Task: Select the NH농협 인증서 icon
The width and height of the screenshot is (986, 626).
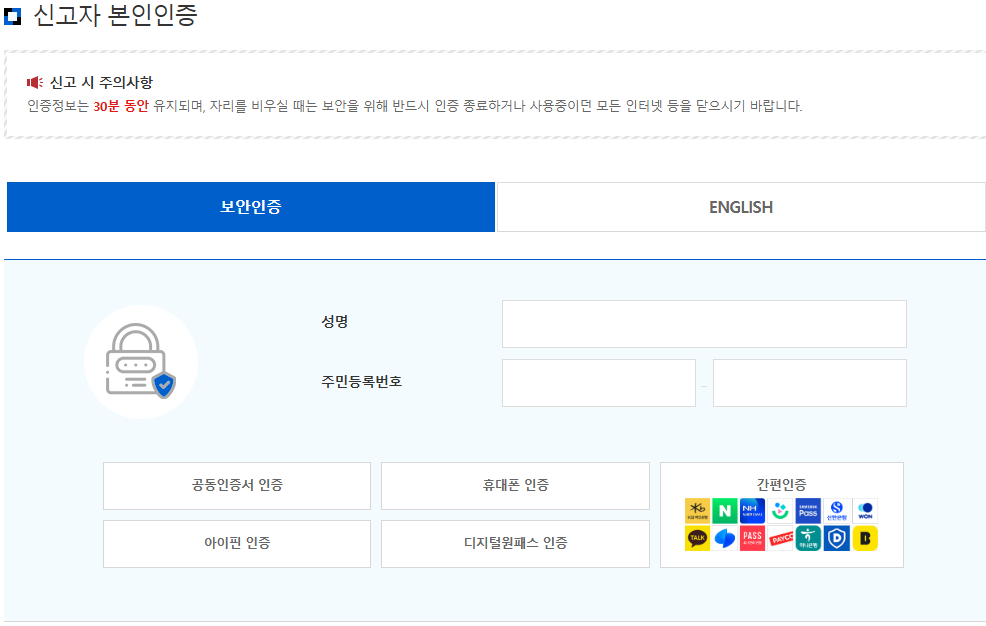Action: click(753, 510)
